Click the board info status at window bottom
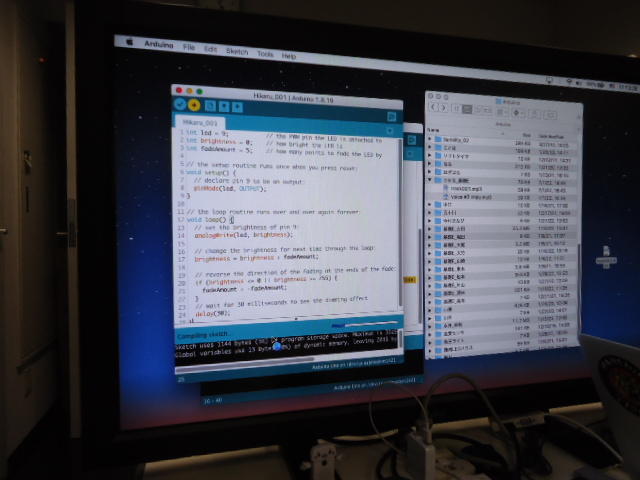Viewport: 640px width, 480px height. 353,364
